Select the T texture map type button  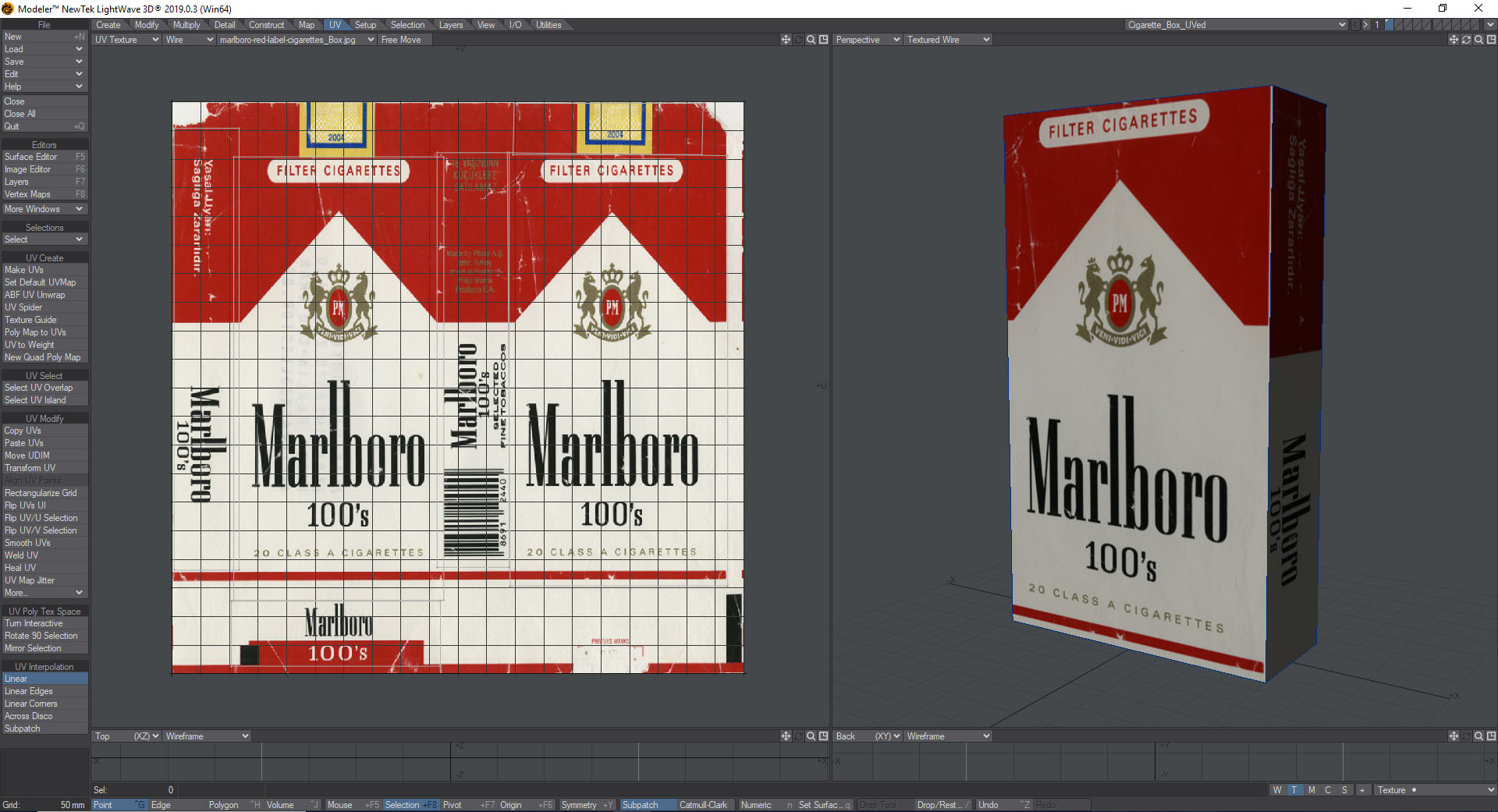(1294, 790)
